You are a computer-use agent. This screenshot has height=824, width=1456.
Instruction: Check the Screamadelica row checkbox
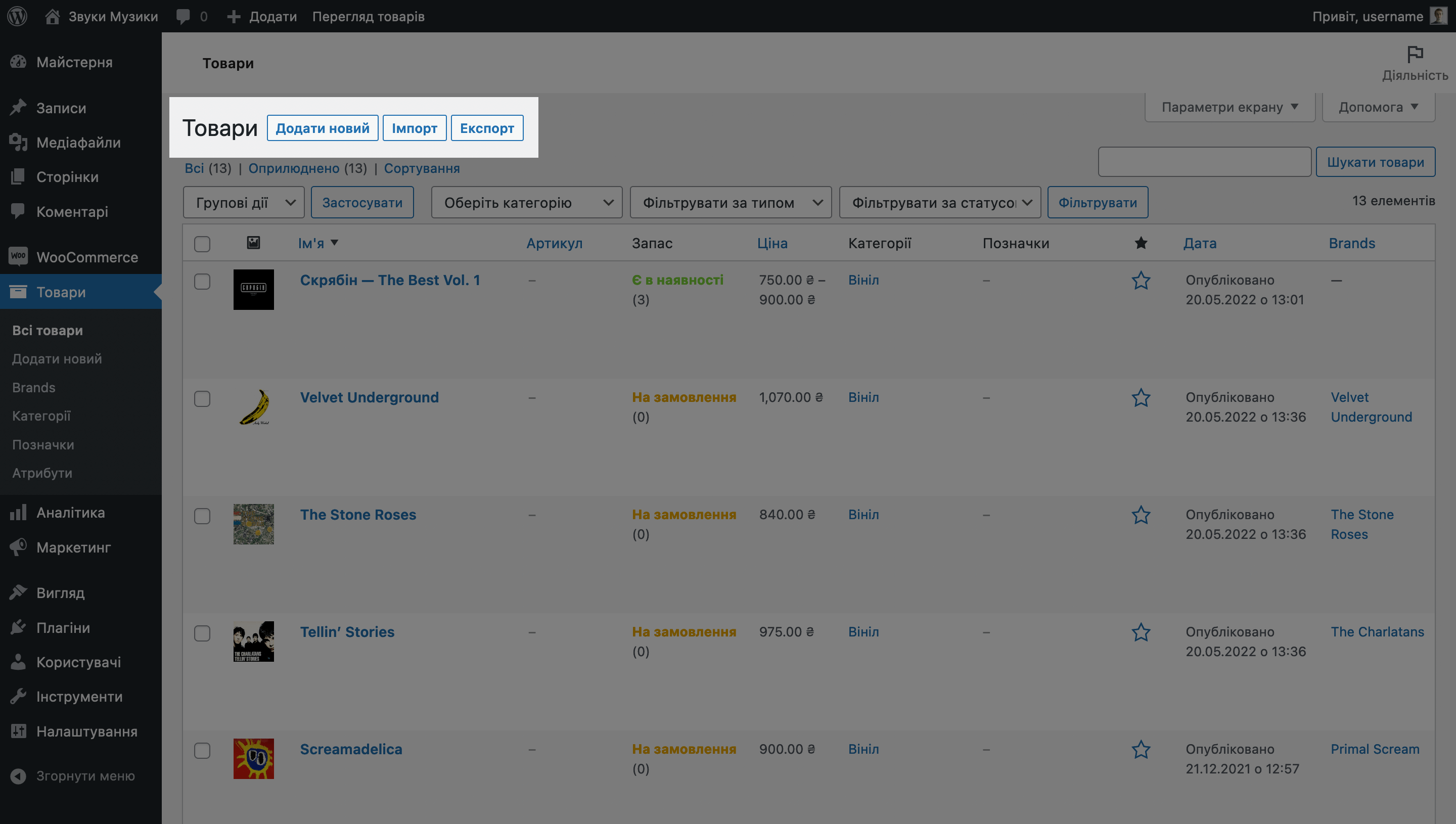(x=202, y=750)
